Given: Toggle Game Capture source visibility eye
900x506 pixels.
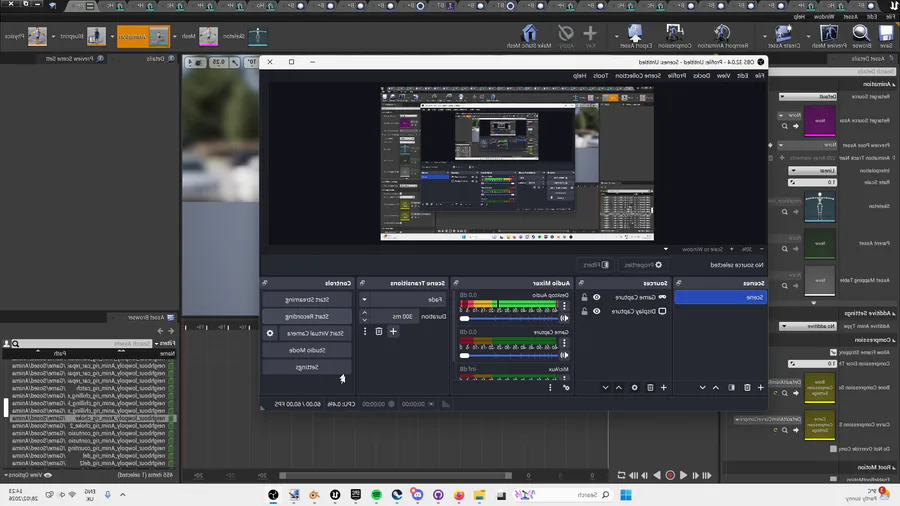Looking at the screenshot, I should coord(596,297).
